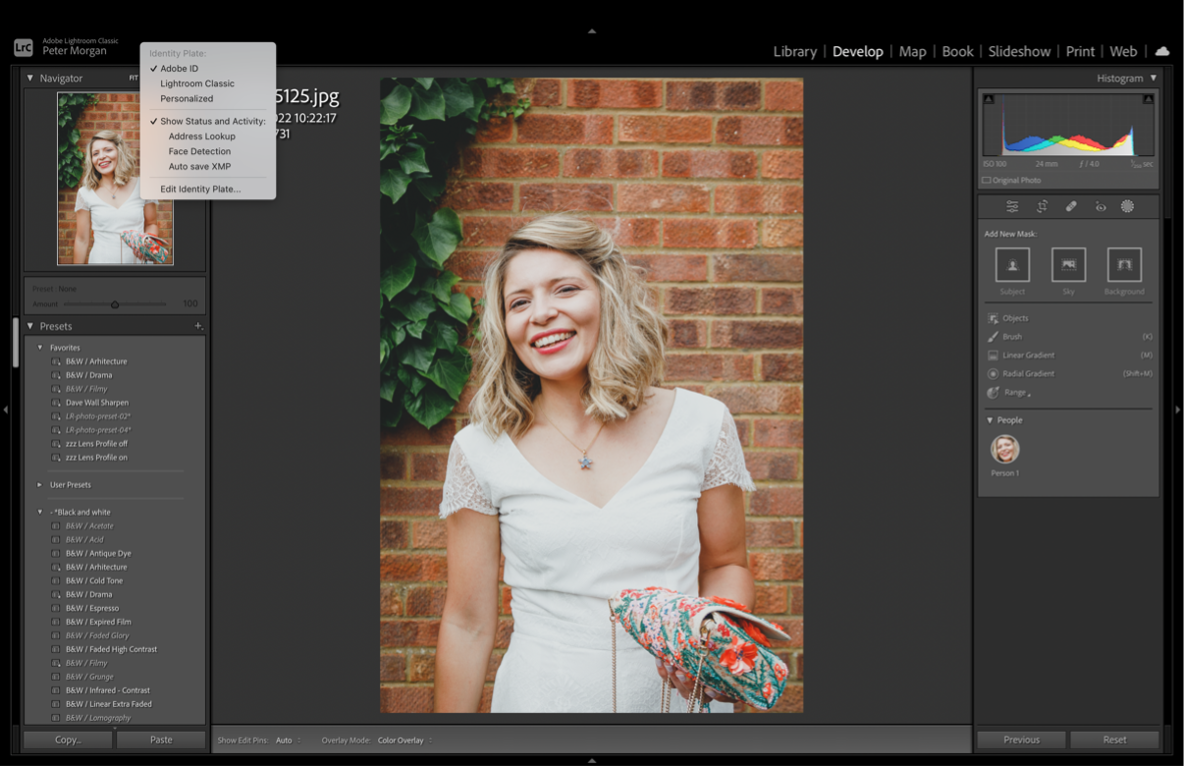Choose Edit Identity Plate from menu

coord(200,189)
